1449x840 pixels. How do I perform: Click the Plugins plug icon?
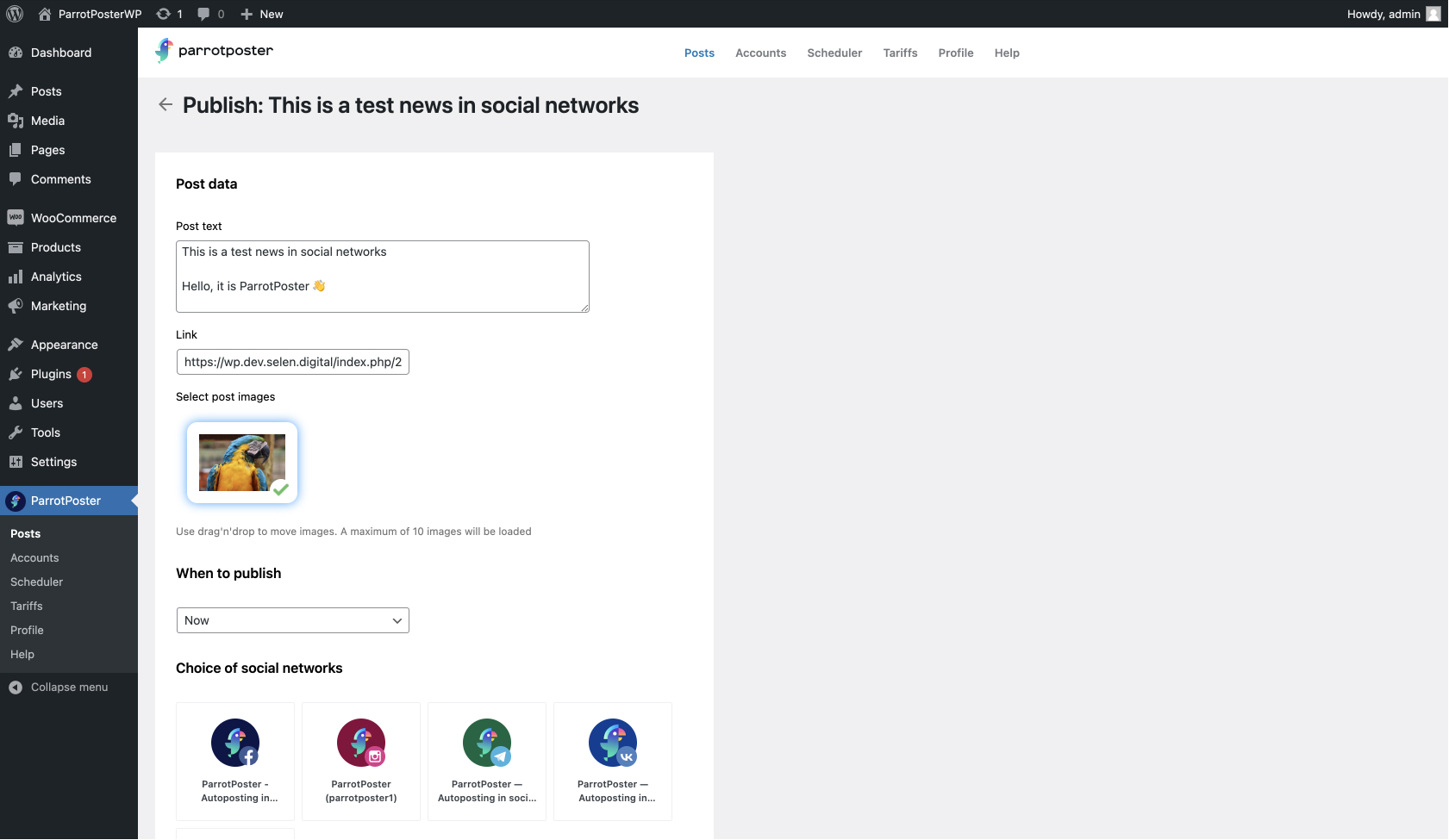[x=16, y=374]
